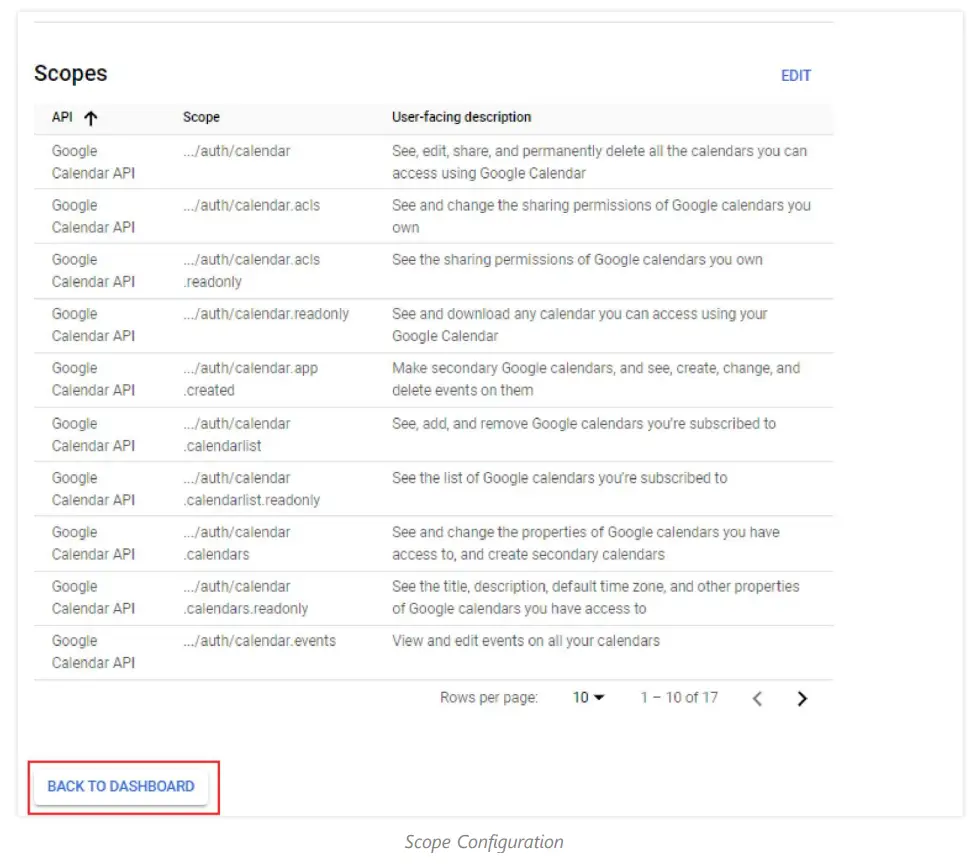The height and width of the screenshot is (865, 979).
Task: Select the .../auth/calendar.readonly scope cell
Action: tap(266, 314)
